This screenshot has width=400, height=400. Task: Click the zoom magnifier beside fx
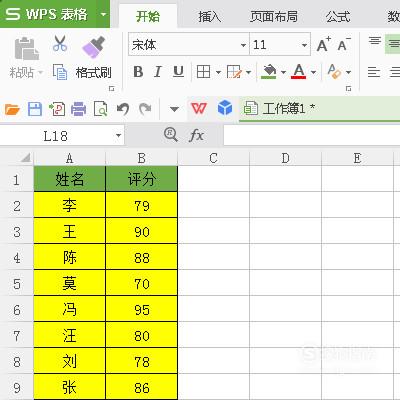point(171,135)
